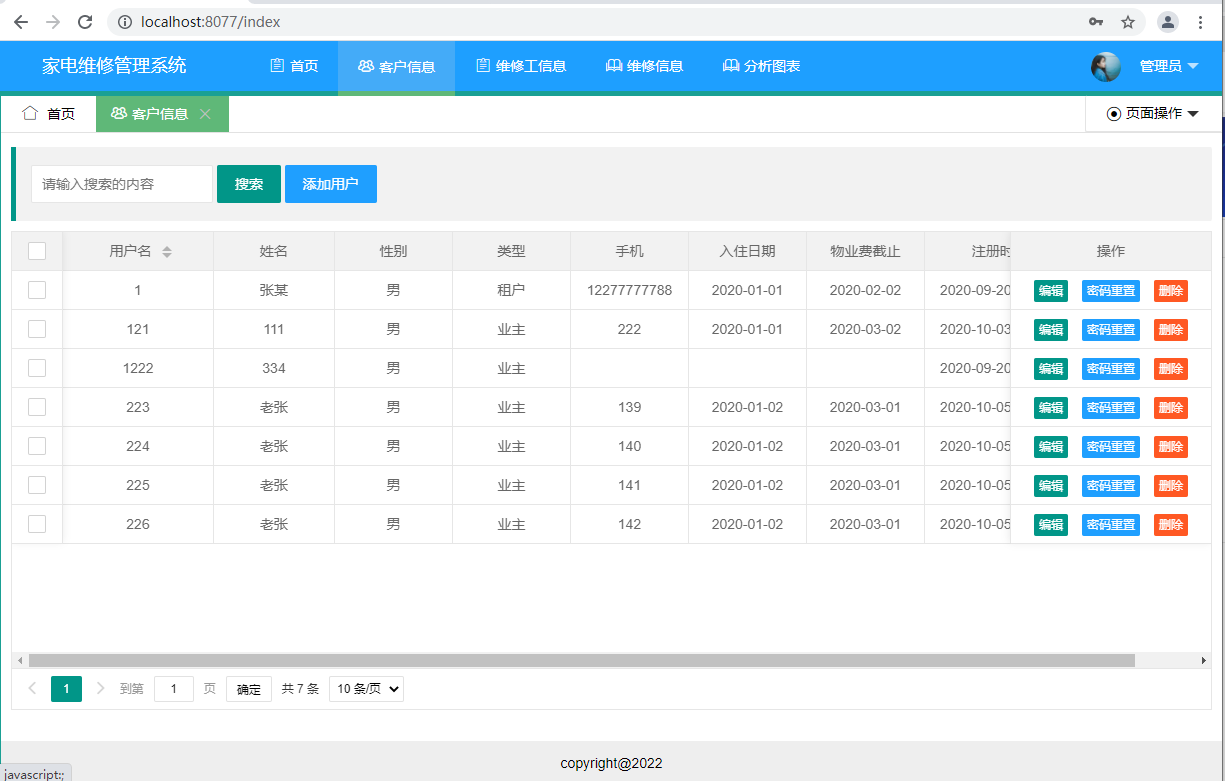This screenshot has width=1225, height=781.
Task: Check the row for username 1222
Action: [x=37, y=368]
